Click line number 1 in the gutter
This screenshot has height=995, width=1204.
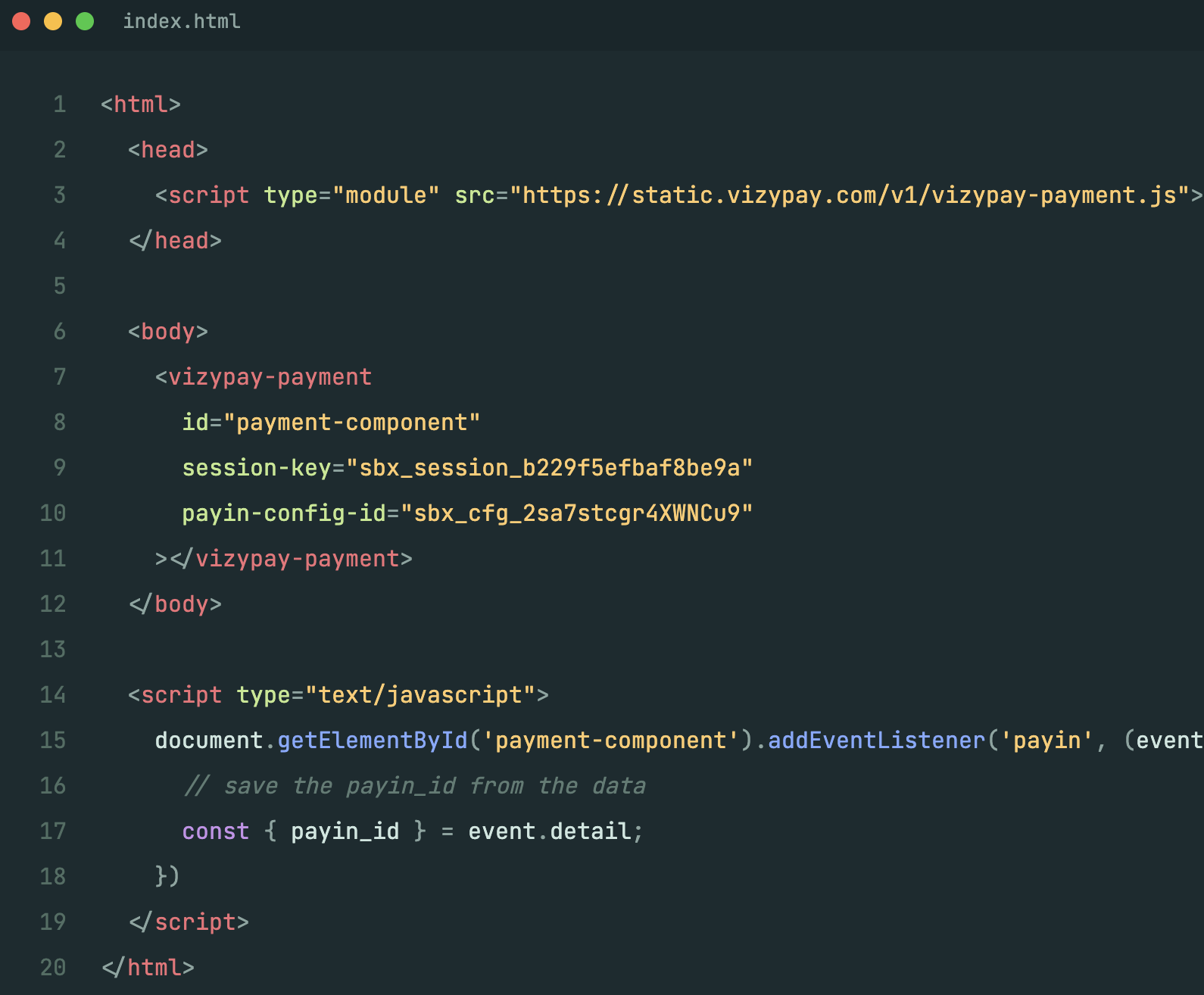[60, 104]
